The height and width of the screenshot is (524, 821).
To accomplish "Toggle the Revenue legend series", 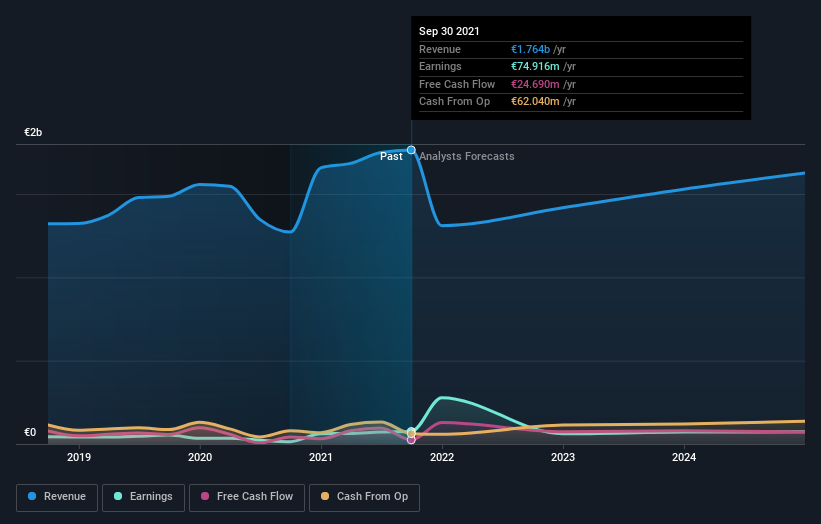I will point(57,497).
